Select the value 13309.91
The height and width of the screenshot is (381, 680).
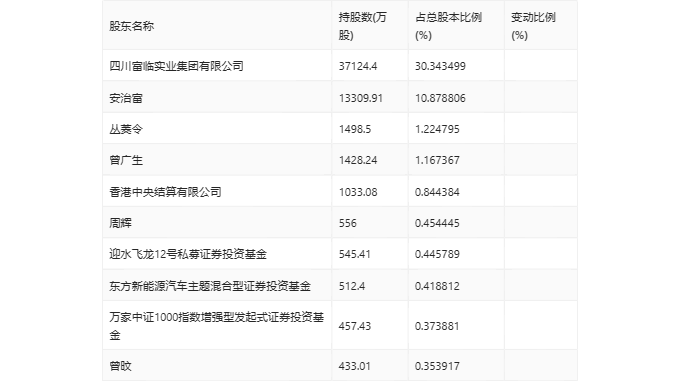coord(361,98)
